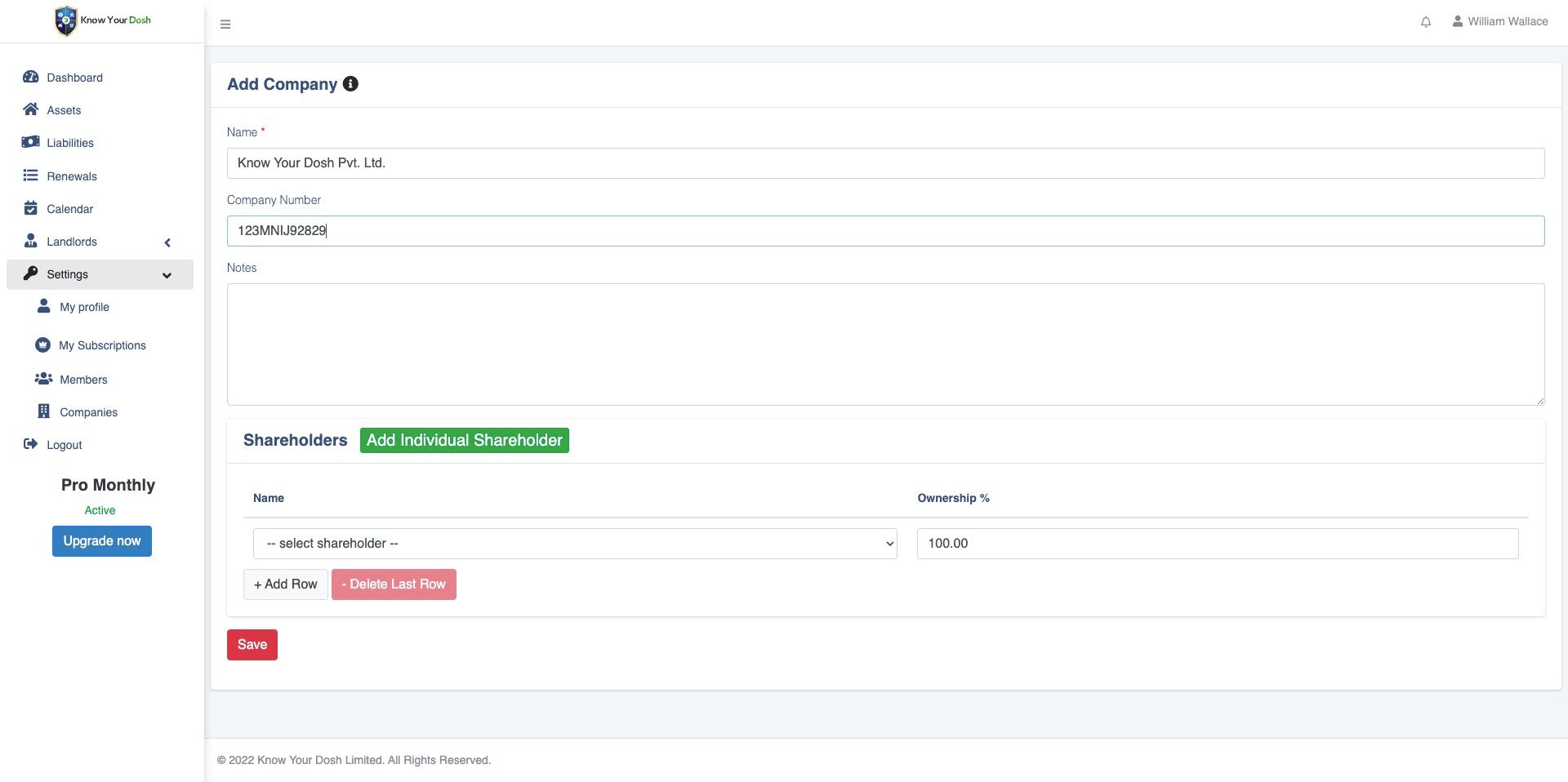Click inside the Notes text area

click(x=885, y=344)
